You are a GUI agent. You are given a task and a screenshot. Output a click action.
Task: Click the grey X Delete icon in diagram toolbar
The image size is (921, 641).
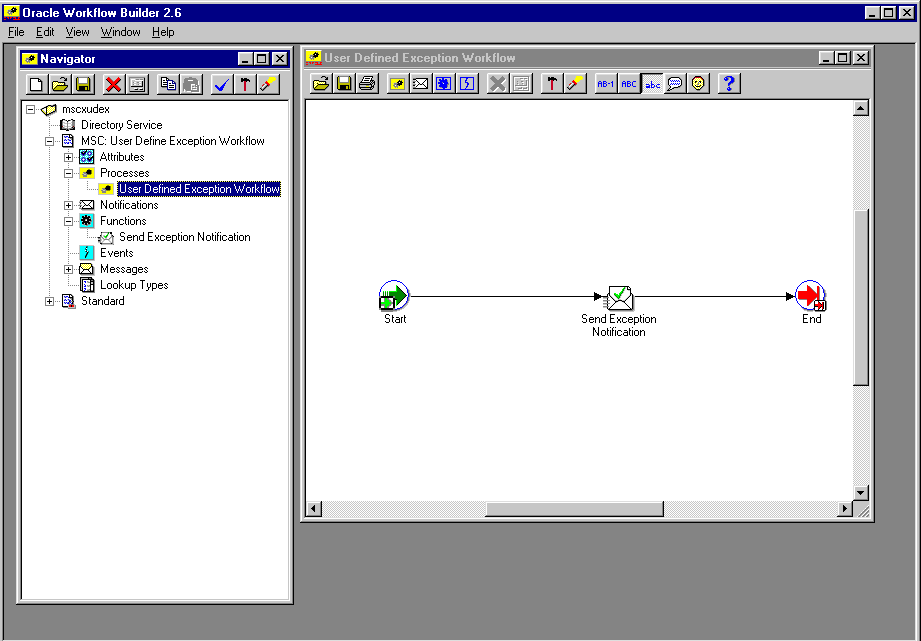tap(498, 83)
